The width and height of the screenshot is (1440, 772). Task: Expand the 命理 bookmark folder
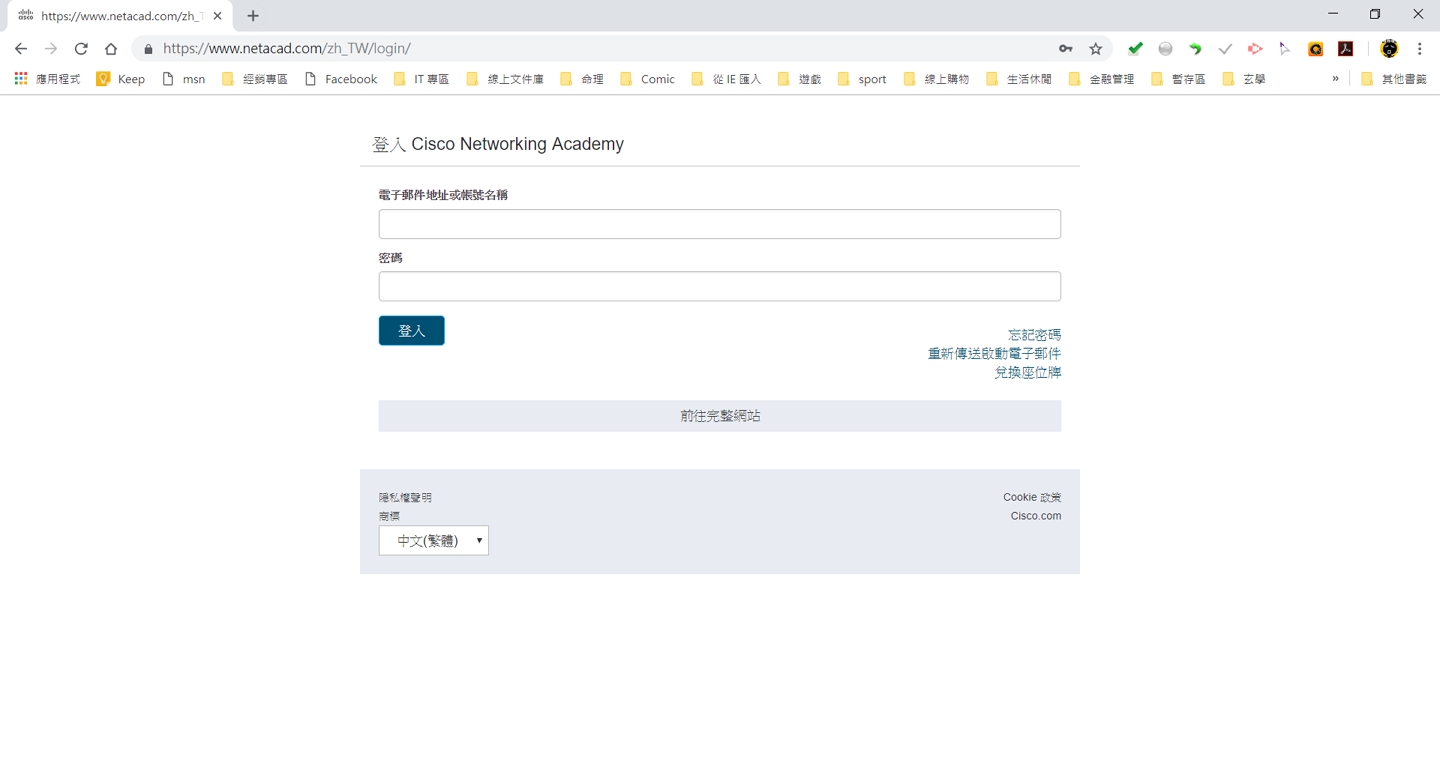tap(582, 79)
